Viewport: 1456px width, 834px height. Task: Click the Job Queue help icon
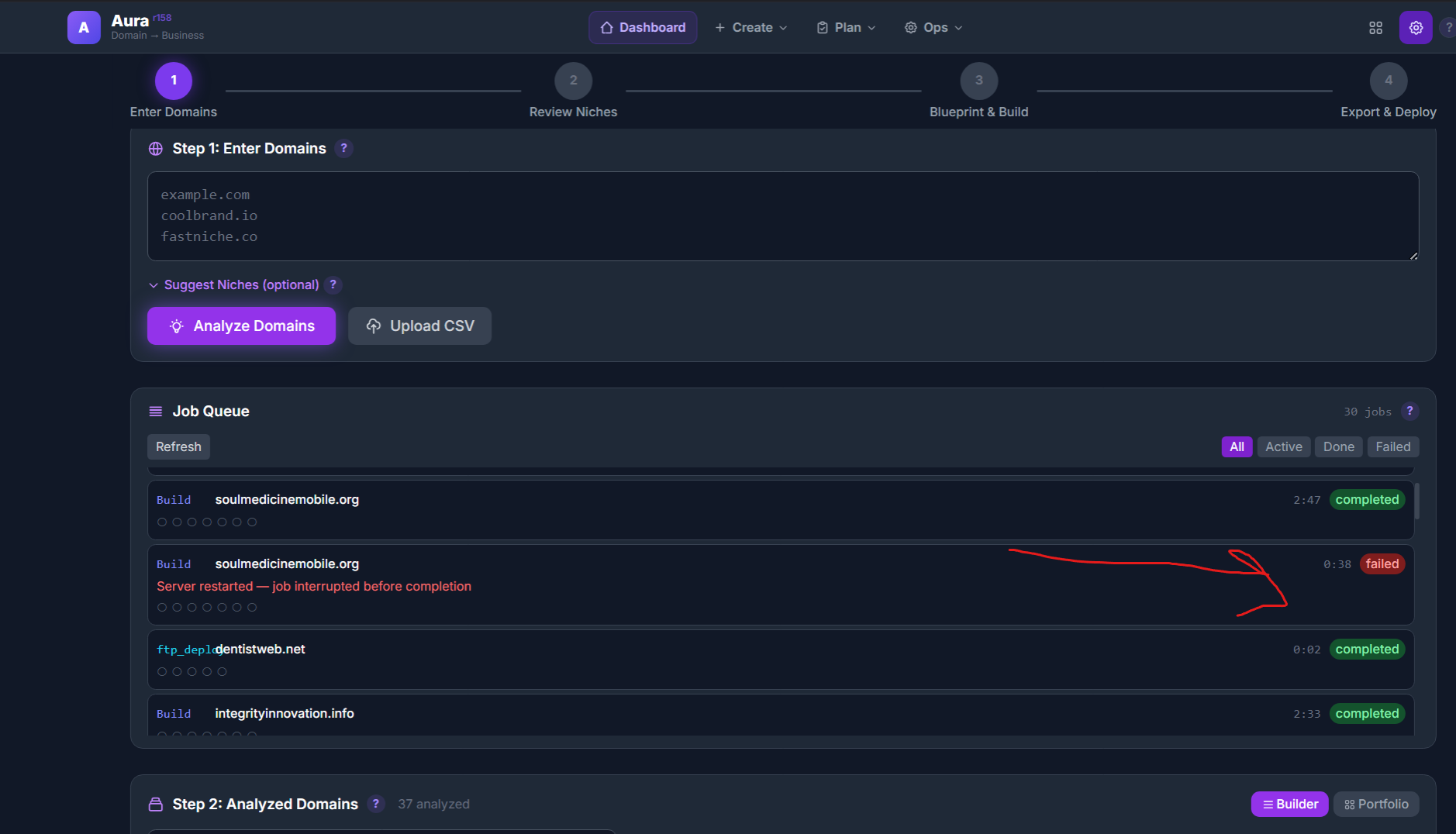click(1409, 411)
